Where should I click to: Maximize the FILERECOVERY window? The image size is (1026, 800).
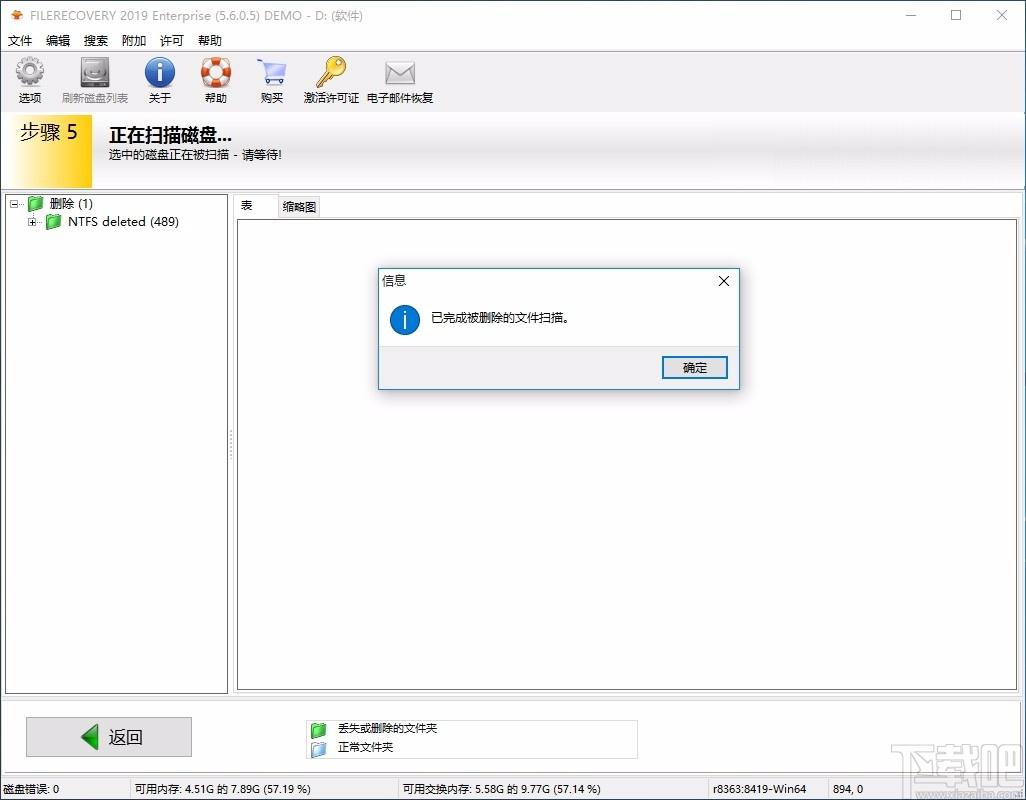click(956, 15)
